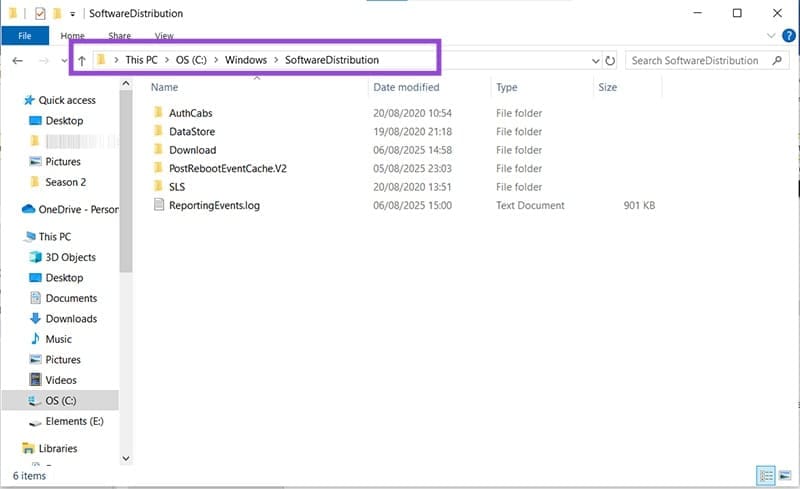Switch to large icons view
Viewport: 800px width, 489px height.
[x=783, y=475]
